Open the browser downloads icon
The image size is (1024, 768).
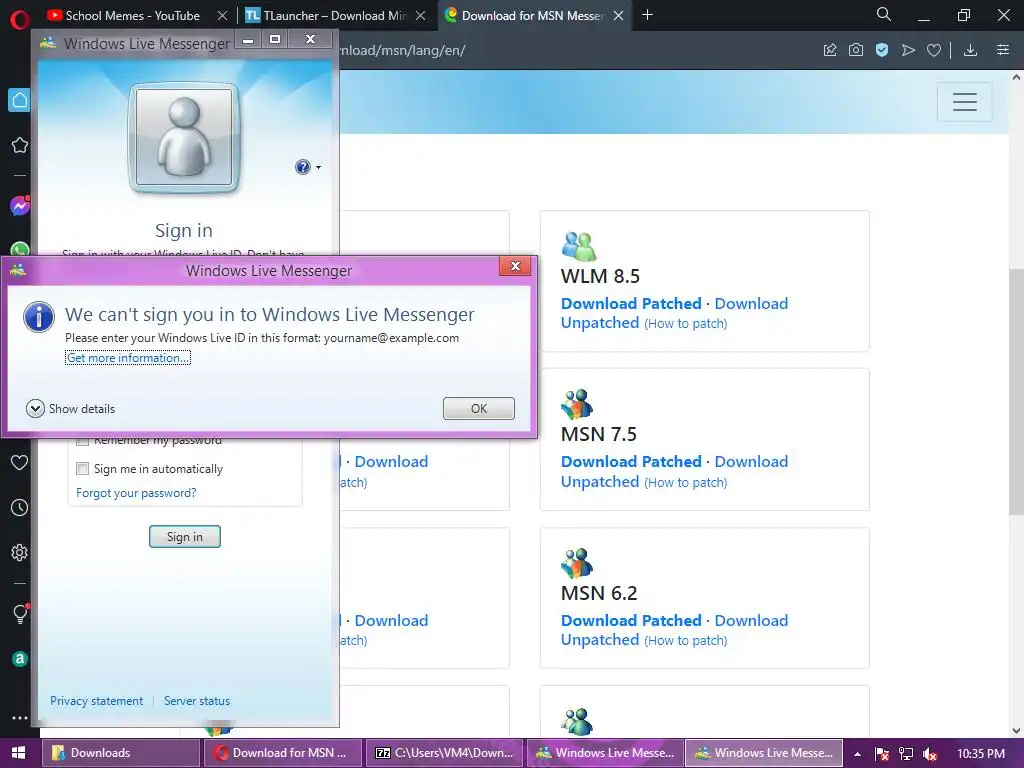(970, 50)
